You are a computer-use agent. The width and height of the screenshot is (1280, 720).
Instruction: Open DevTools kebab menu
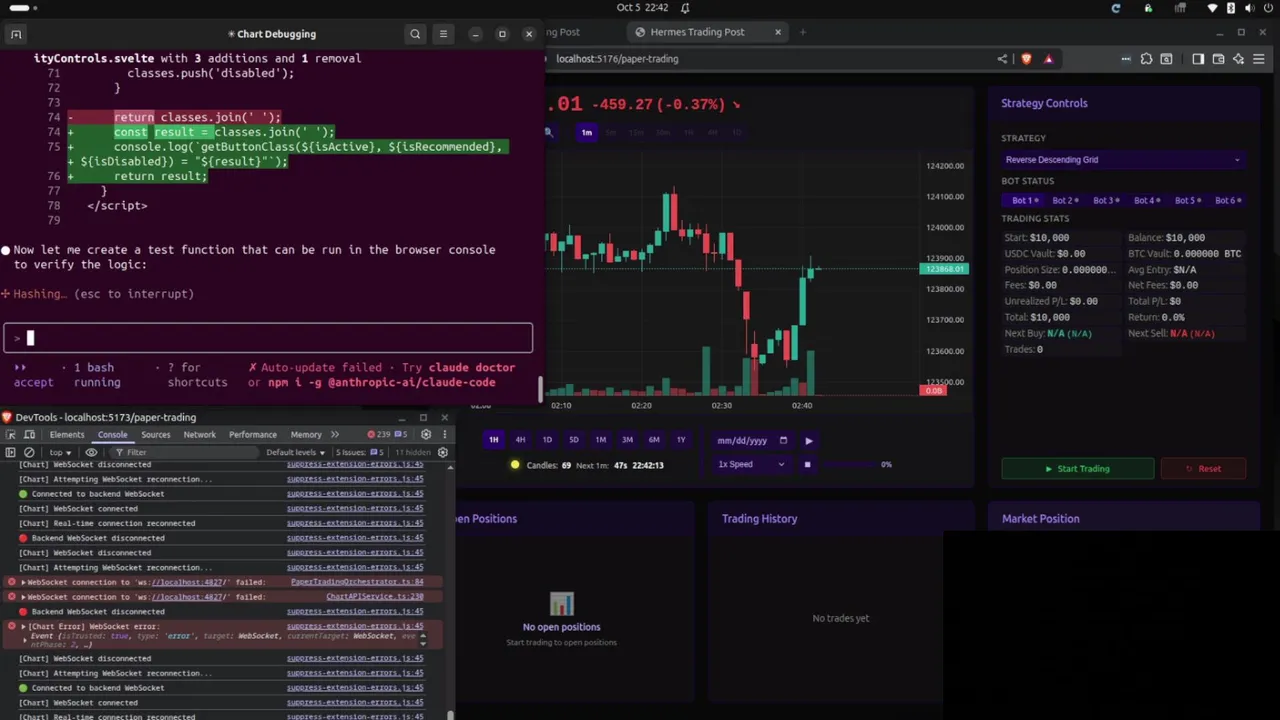(x=443, y=435)
